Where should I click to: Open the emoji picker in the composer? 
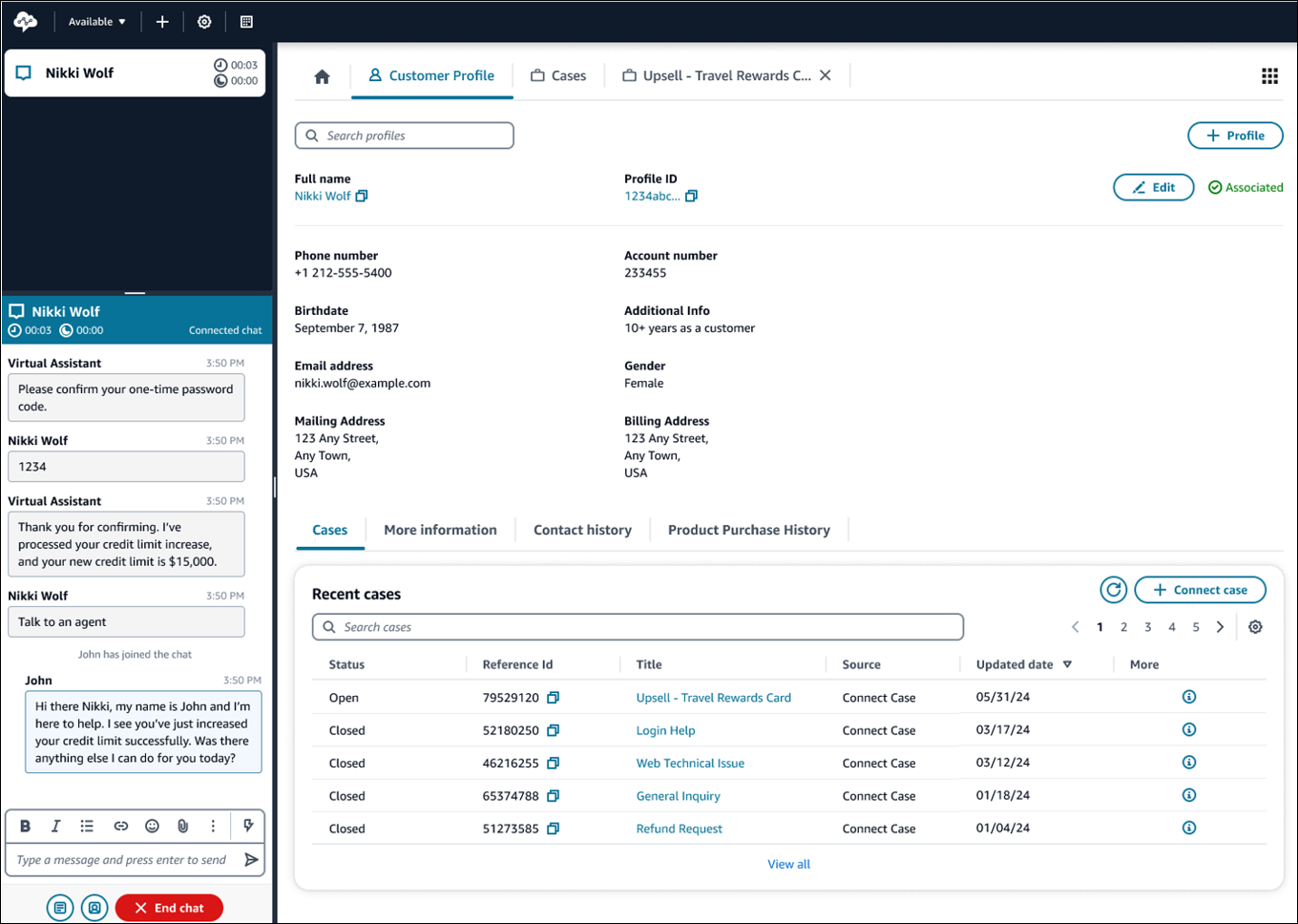pyautogui.click(x=152, y=825)
